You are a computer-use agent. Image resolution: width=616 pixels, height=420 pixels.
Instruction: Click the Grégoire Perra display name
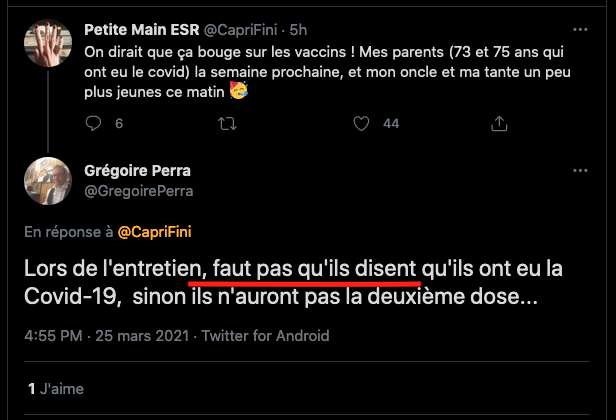click(x=136, y=170)
